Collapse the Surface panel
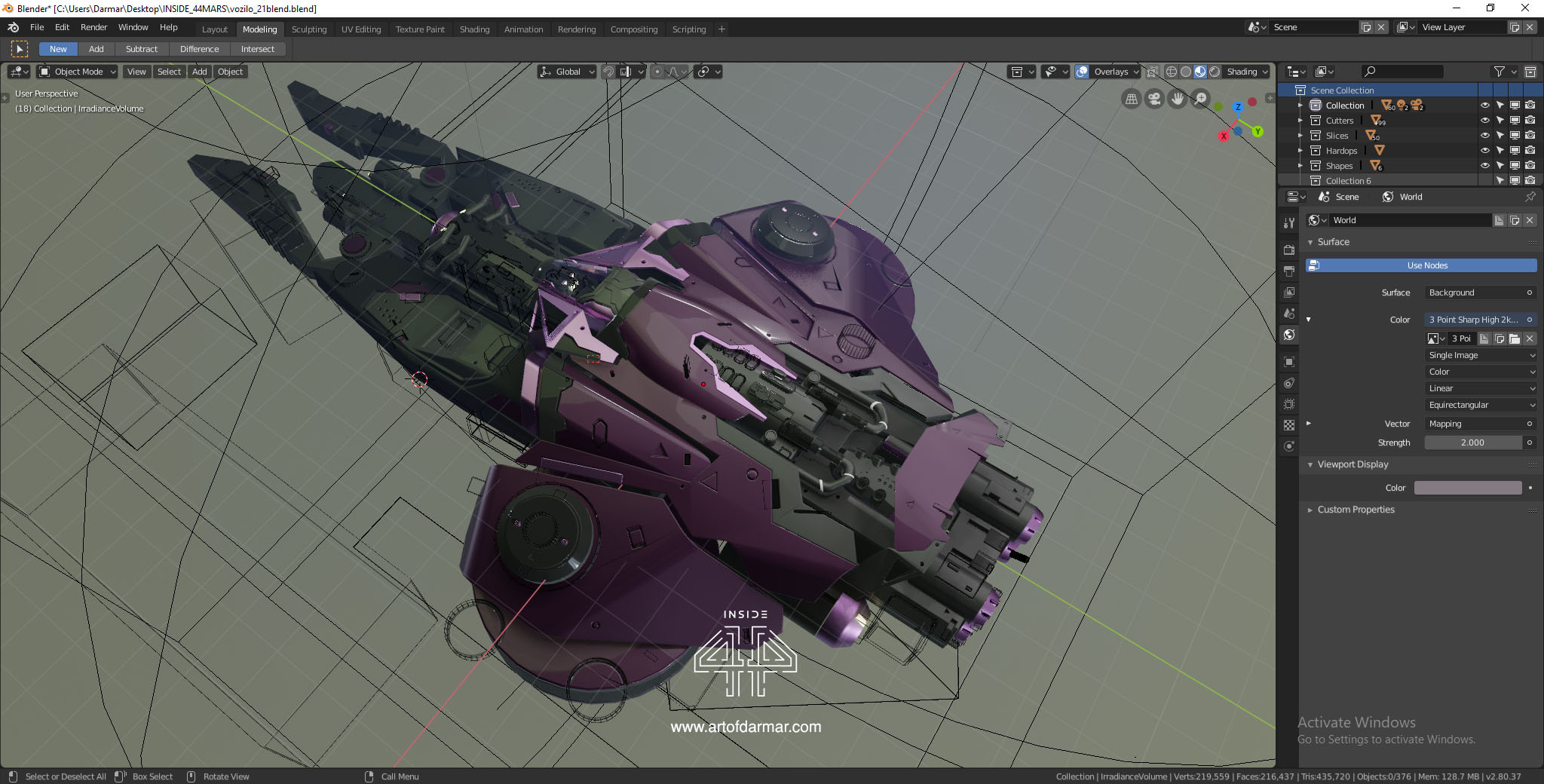Viewport: 1544px width, 784px height. [1310, 242]
